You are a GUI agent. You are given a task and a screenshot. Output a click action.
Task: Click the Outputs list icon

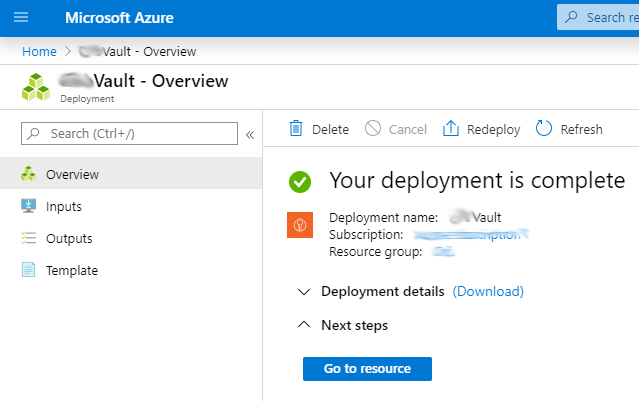click(x=28, y=238)
